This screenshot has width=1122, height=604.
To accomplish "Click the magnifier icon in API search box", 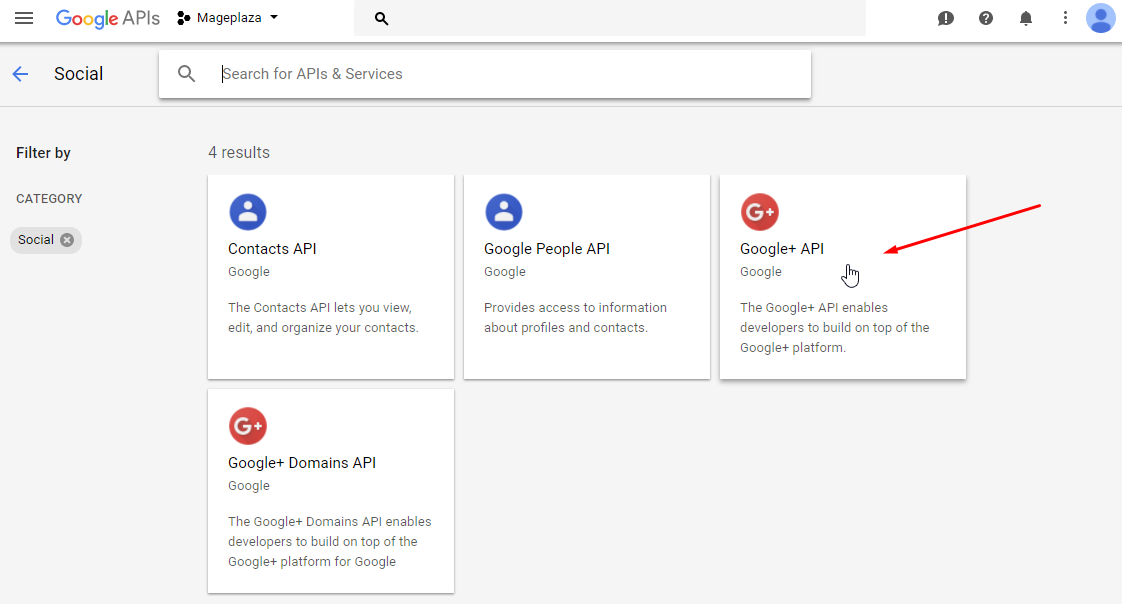I will (187, 74).
